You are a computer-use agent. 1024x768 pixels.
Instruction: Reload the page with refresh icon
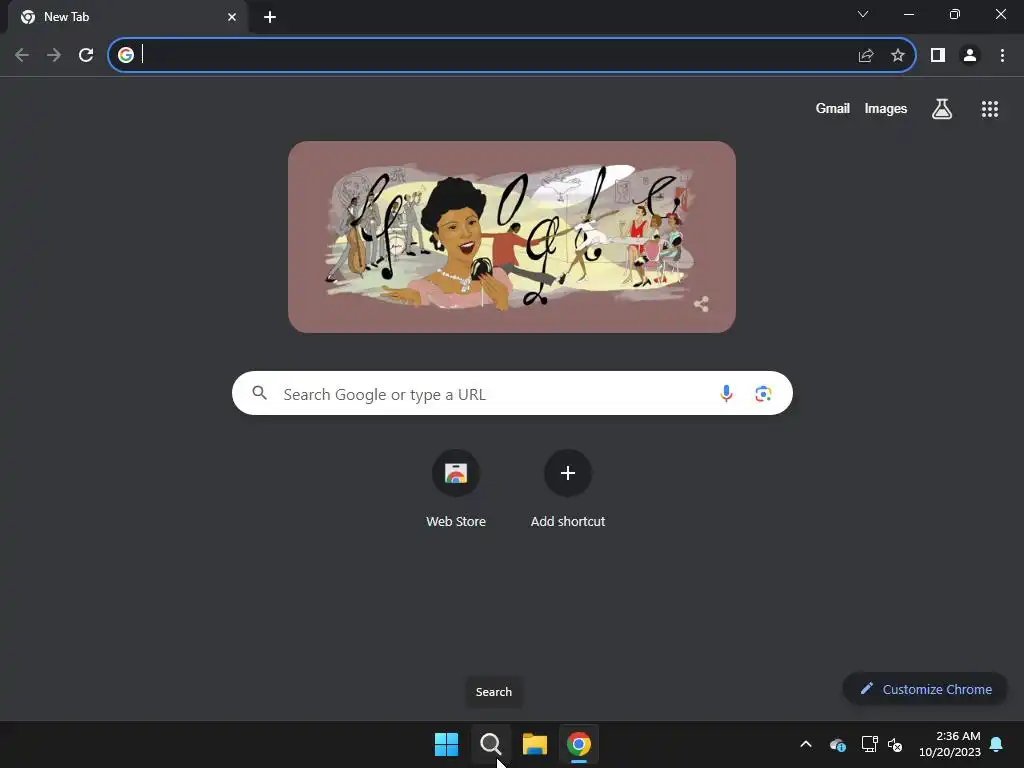coord(86,55)
